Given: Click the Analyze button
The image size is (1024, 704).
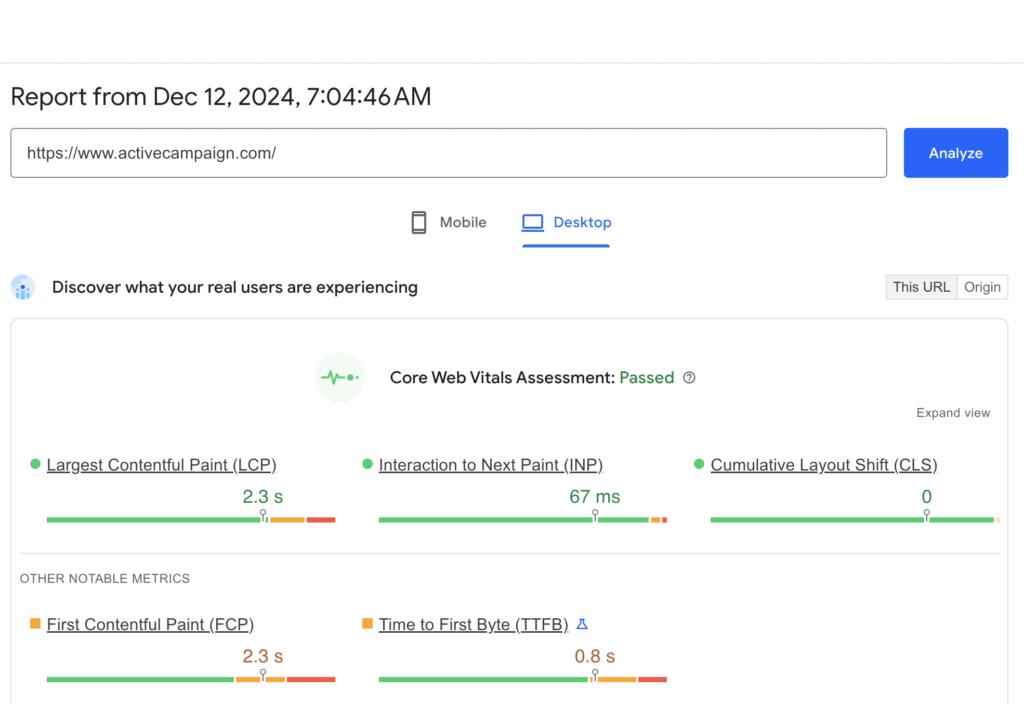Looking at the screenshot, I should (x=955, y=153).
